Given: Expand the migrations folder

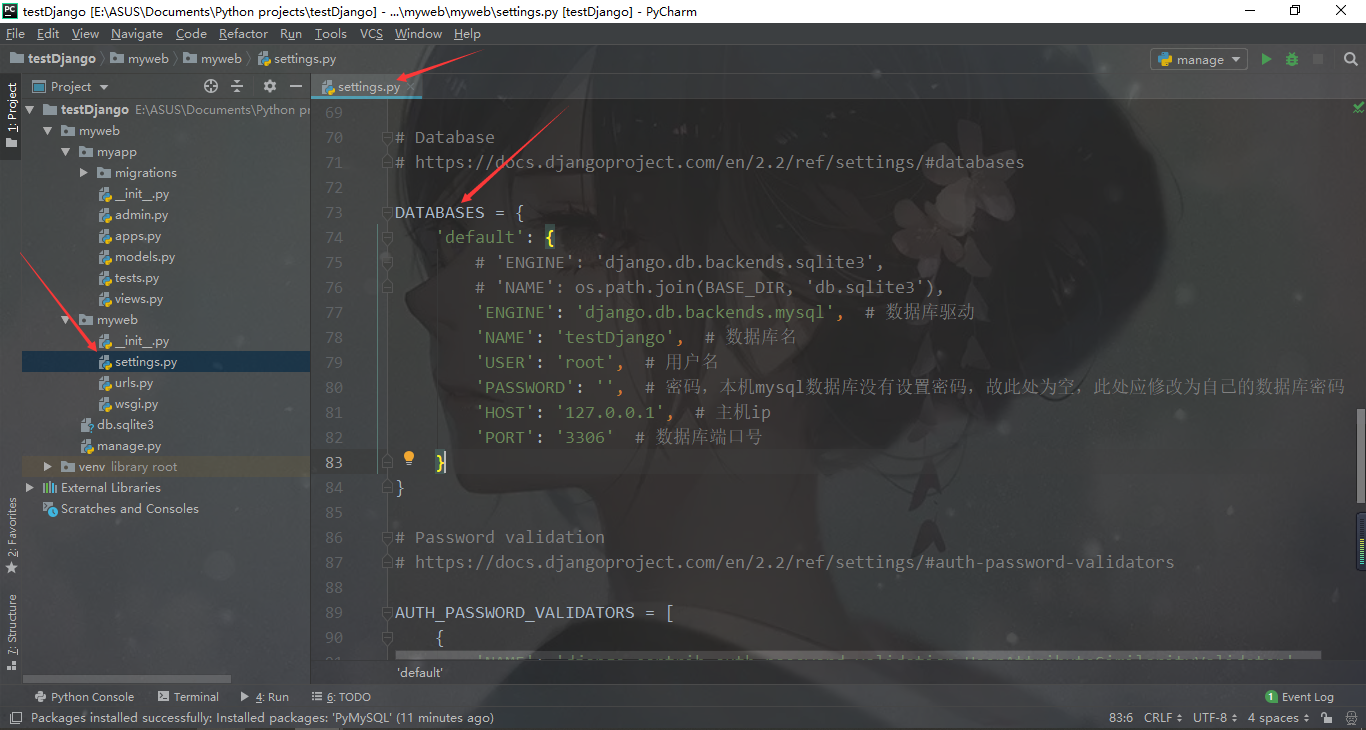Looking at the screenshot, I should [x=84, y=173].
